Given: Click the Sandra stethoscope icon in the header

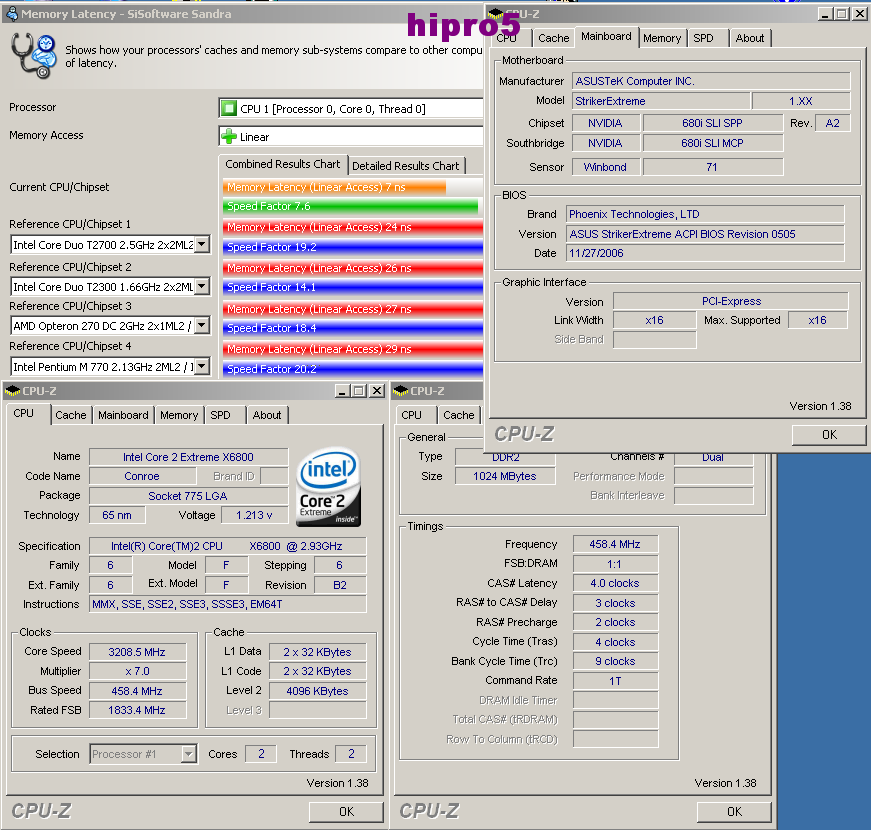Looking at the screenshot, I should pos(33,56).
